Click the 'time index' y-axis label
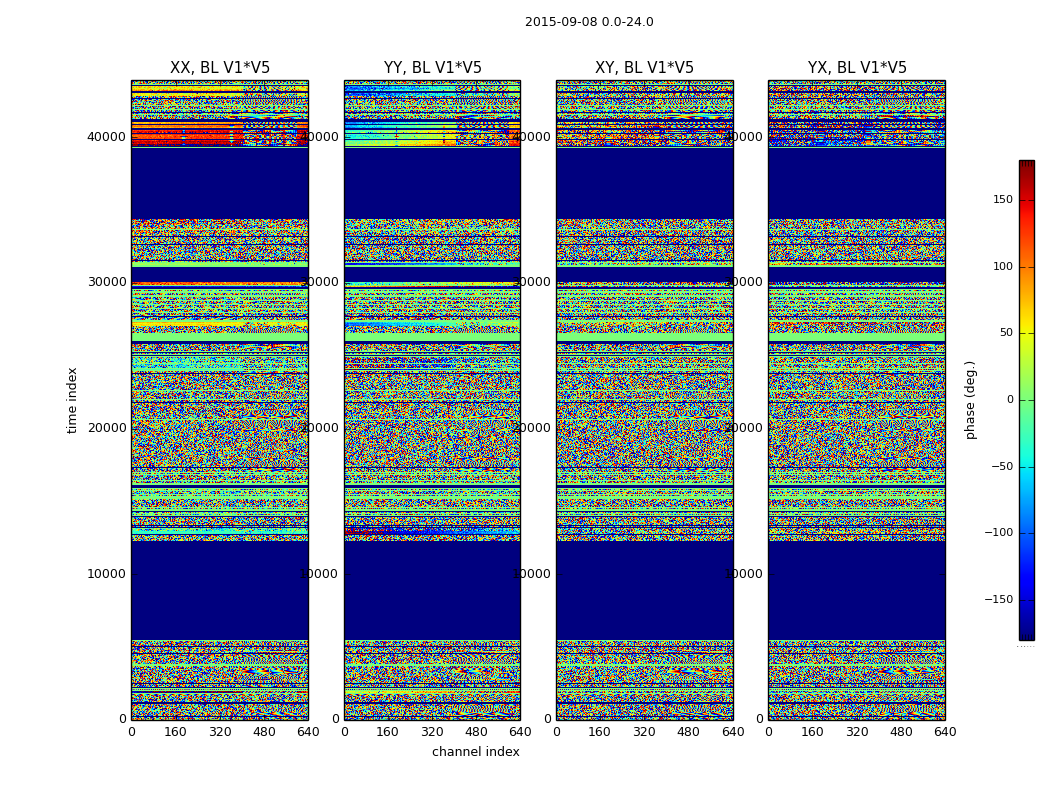The width and height of the screenshot is (1050, 800). pos(72,400)
